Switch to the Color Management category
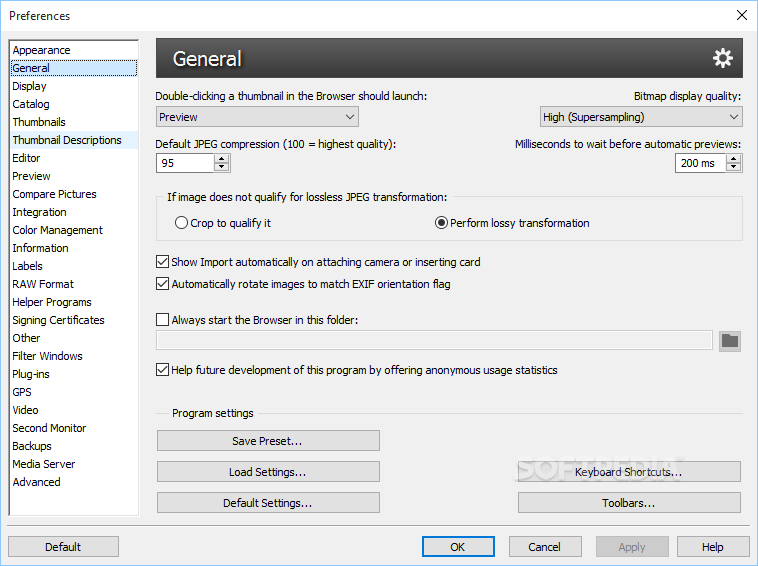758x566 pixels. 57,230
